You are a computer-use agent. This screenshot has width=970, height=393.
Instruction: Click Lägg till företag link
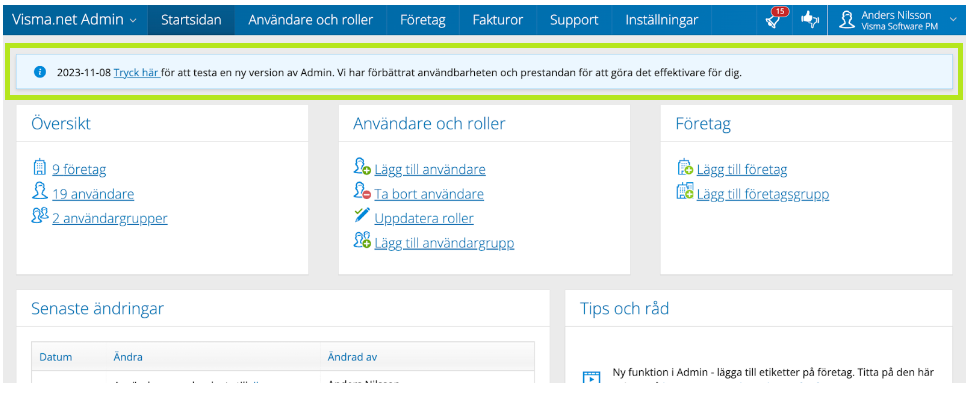coord(742,170)
